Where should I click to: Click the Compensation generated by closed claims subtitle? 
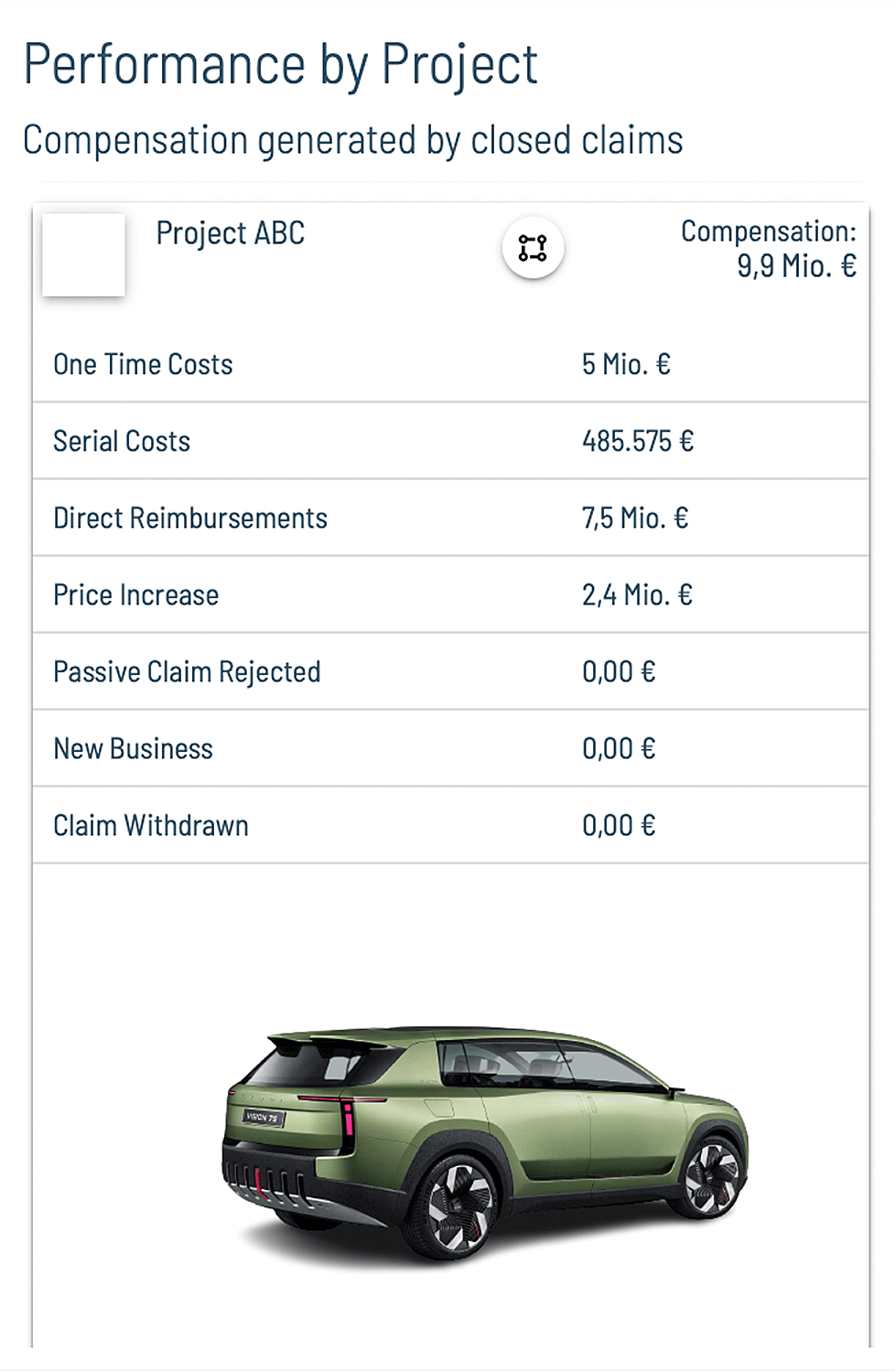[x=352, y=140]
